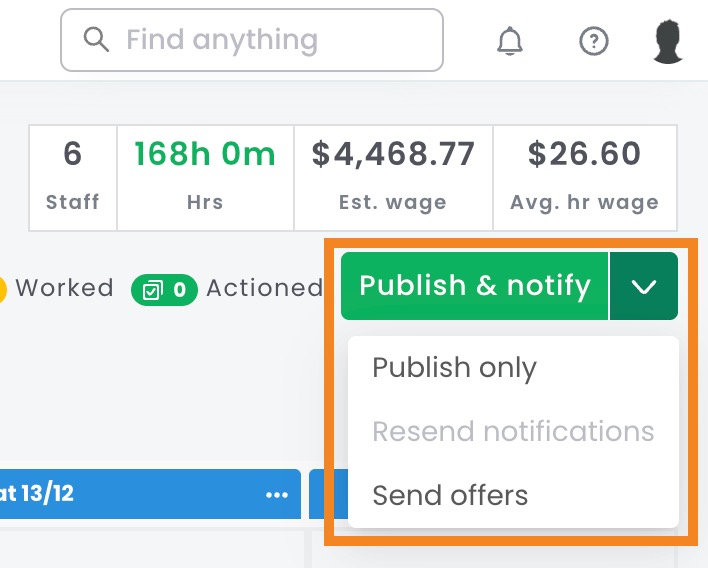Click the Est. wage summary tile
708x568 pixels.
(393, 177)
